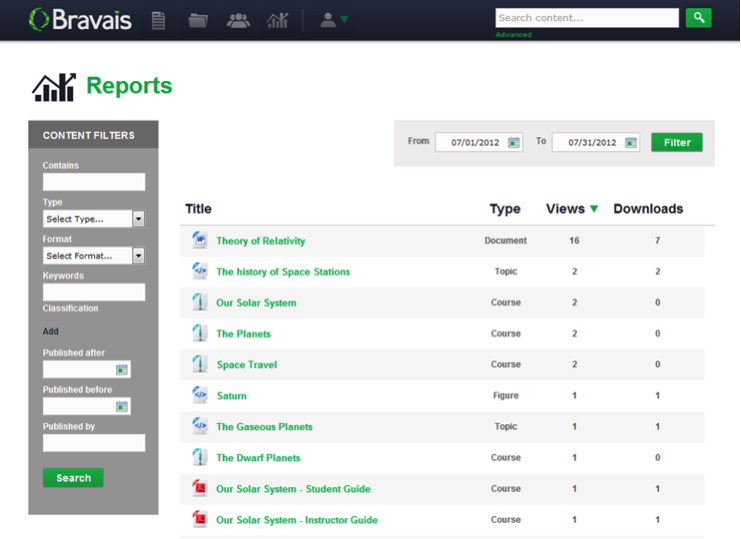This screenshot has height=539, width=741.
Task: Click the Advanced search link
Action: tap(513, 35)
